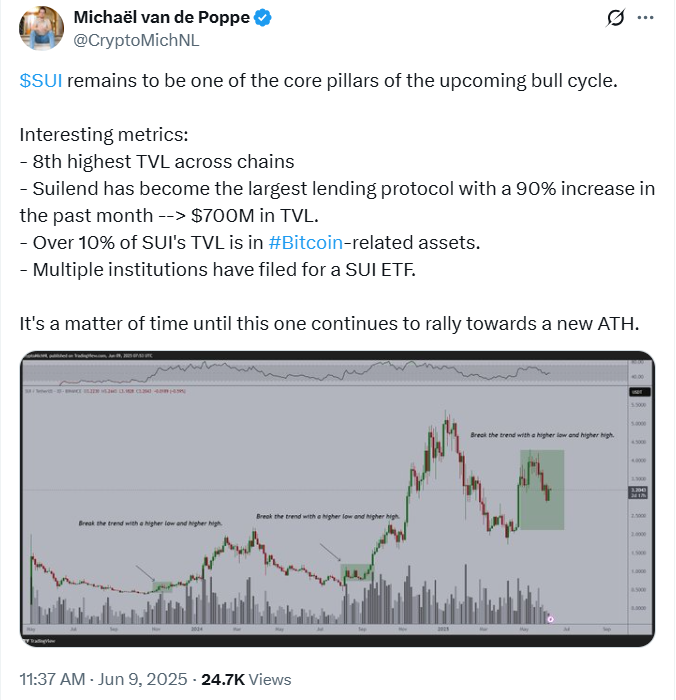This screenshot has height=700, width=676.
Task: Click the small green box near the middle arrow
Action: [356, 573]
